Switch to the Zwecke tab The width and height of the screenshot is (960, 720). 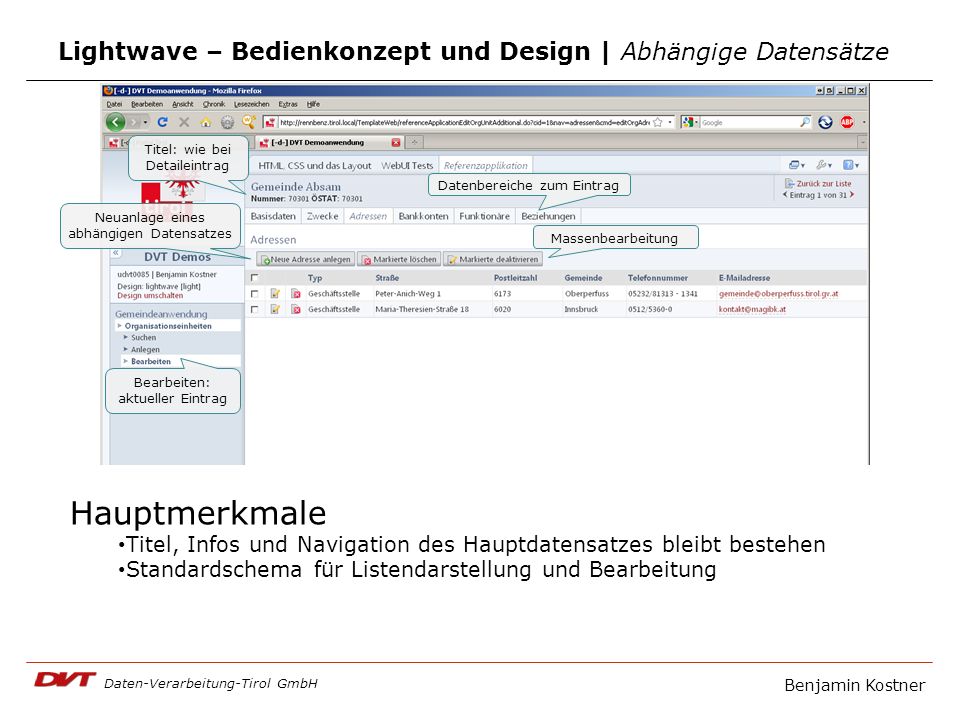323,216
